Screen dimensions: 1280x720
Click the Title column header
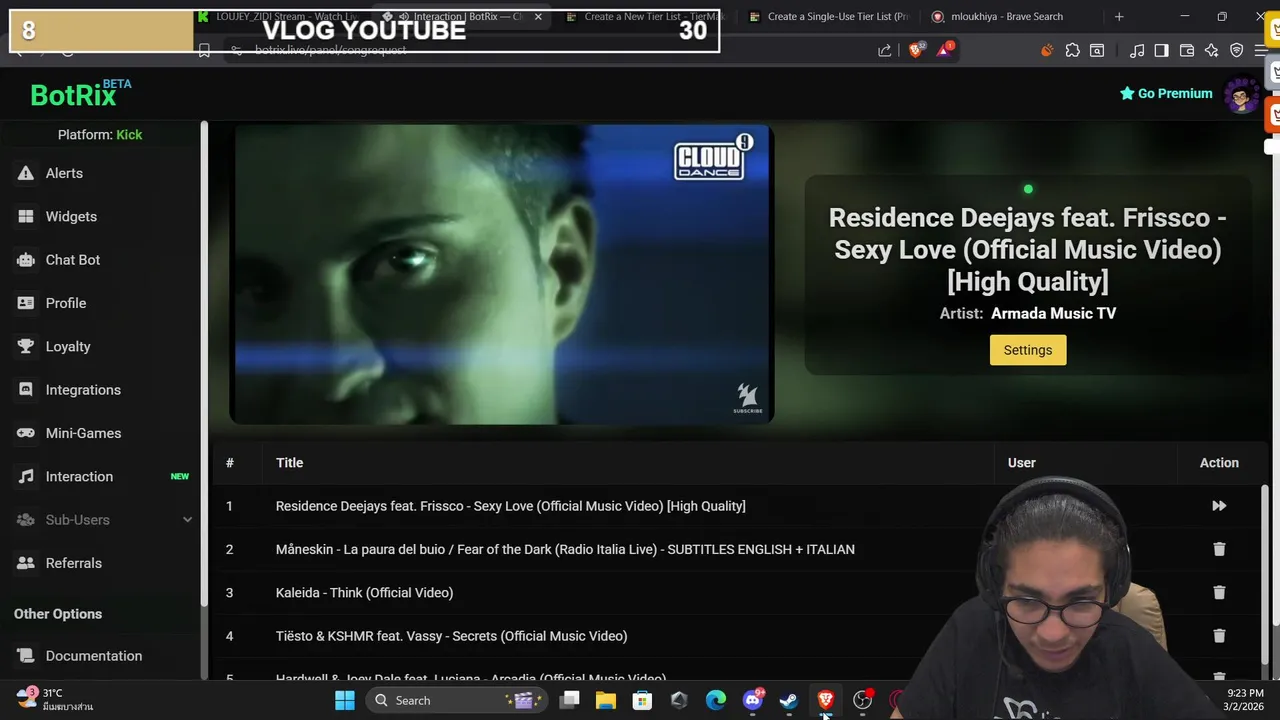point(289,463)
